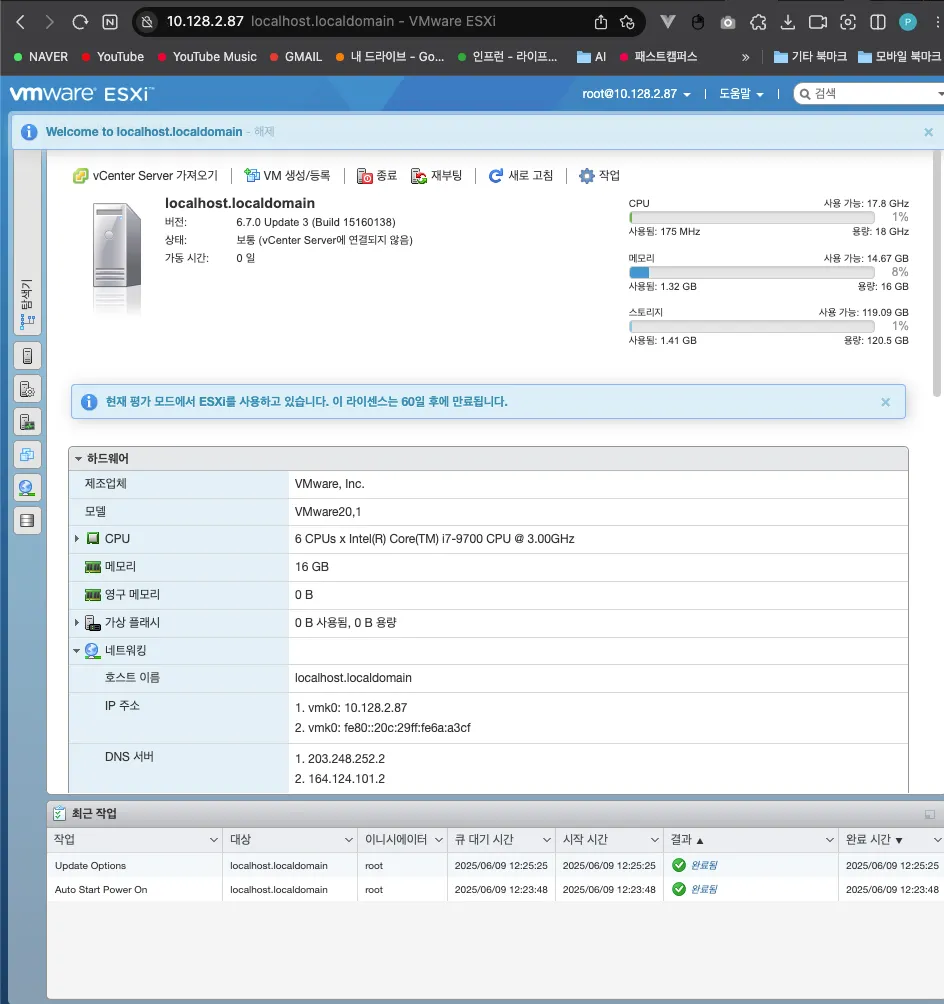Open the 작업 actions gear menu
The height and width of the screenshot is (1004, 944).
599,175
